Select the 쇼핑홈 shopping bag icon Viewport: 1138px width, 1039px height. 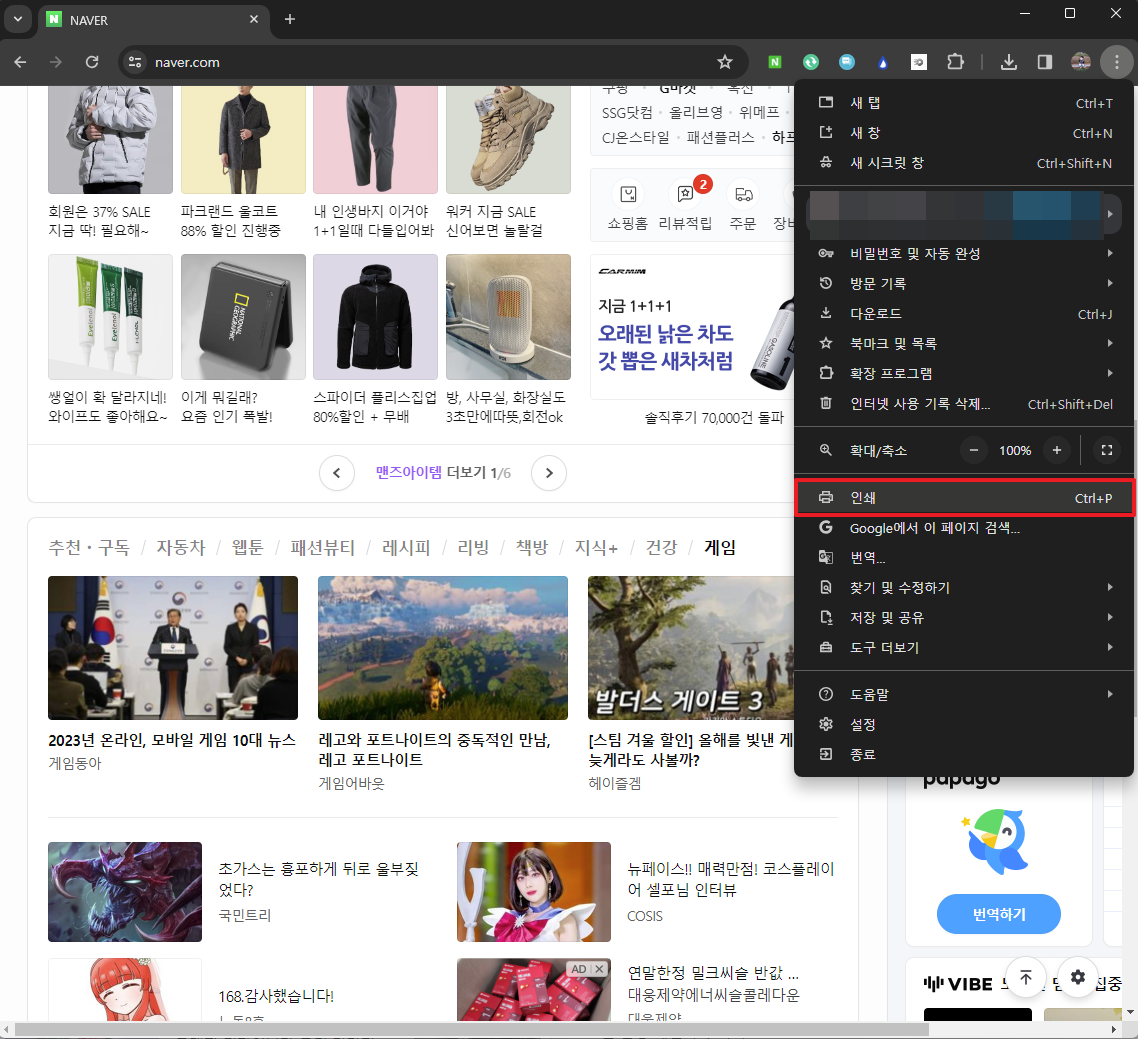click(627, 193)
